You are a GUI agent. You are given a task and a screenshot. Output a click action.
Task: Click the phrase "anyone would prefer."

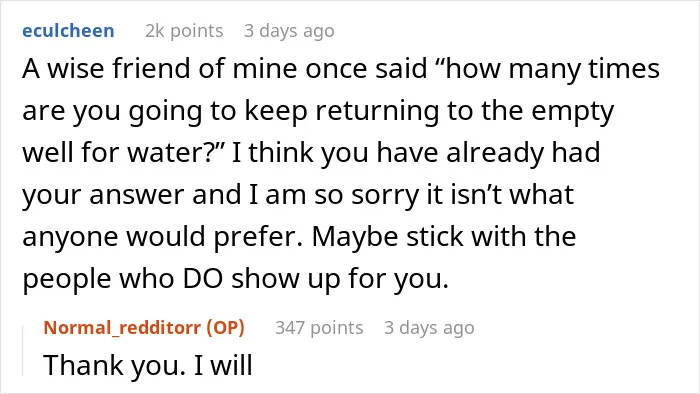162,237
